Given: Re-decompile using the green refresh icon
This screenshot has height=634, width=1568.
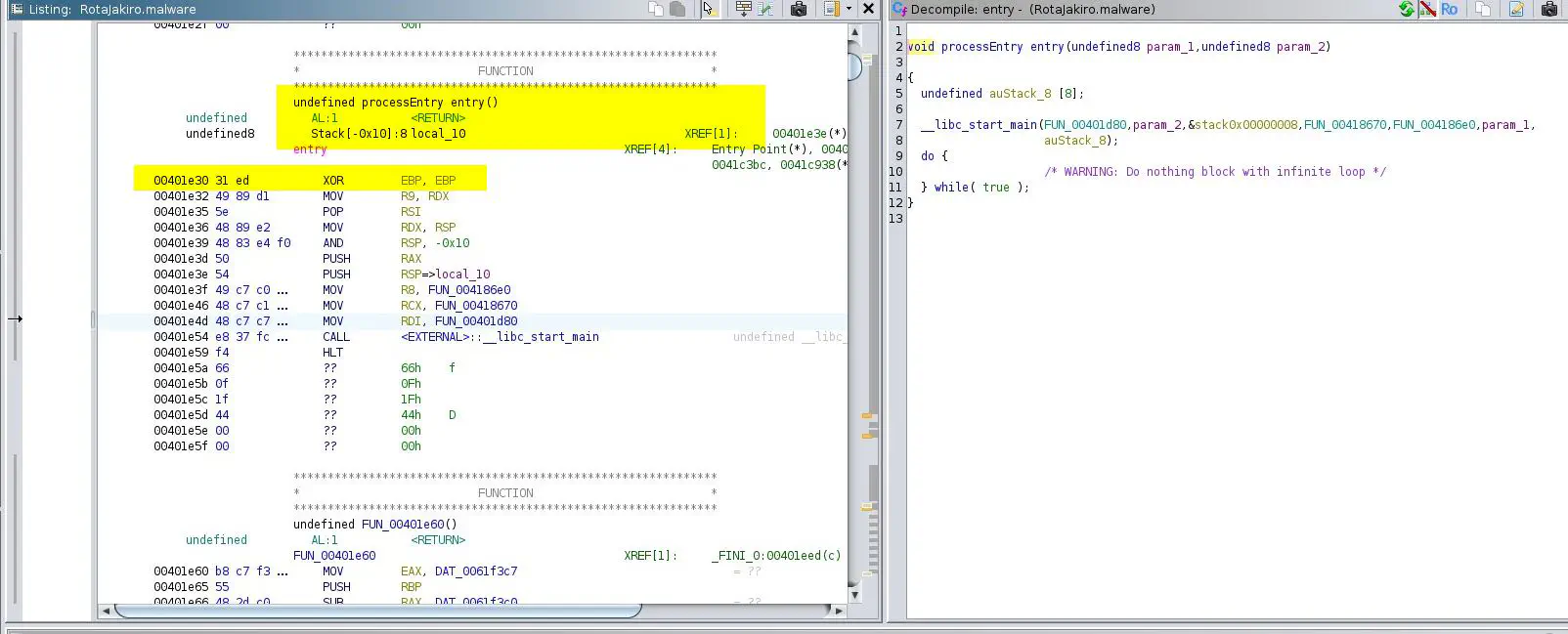Looking at the screenshot, I should click(x=1406, y=9).
